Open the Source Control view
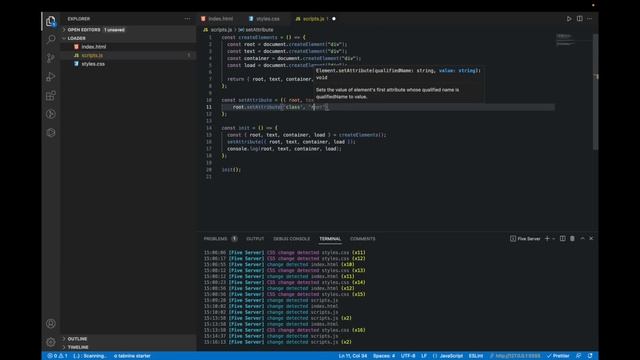640x360 pixels. point(51,58)
